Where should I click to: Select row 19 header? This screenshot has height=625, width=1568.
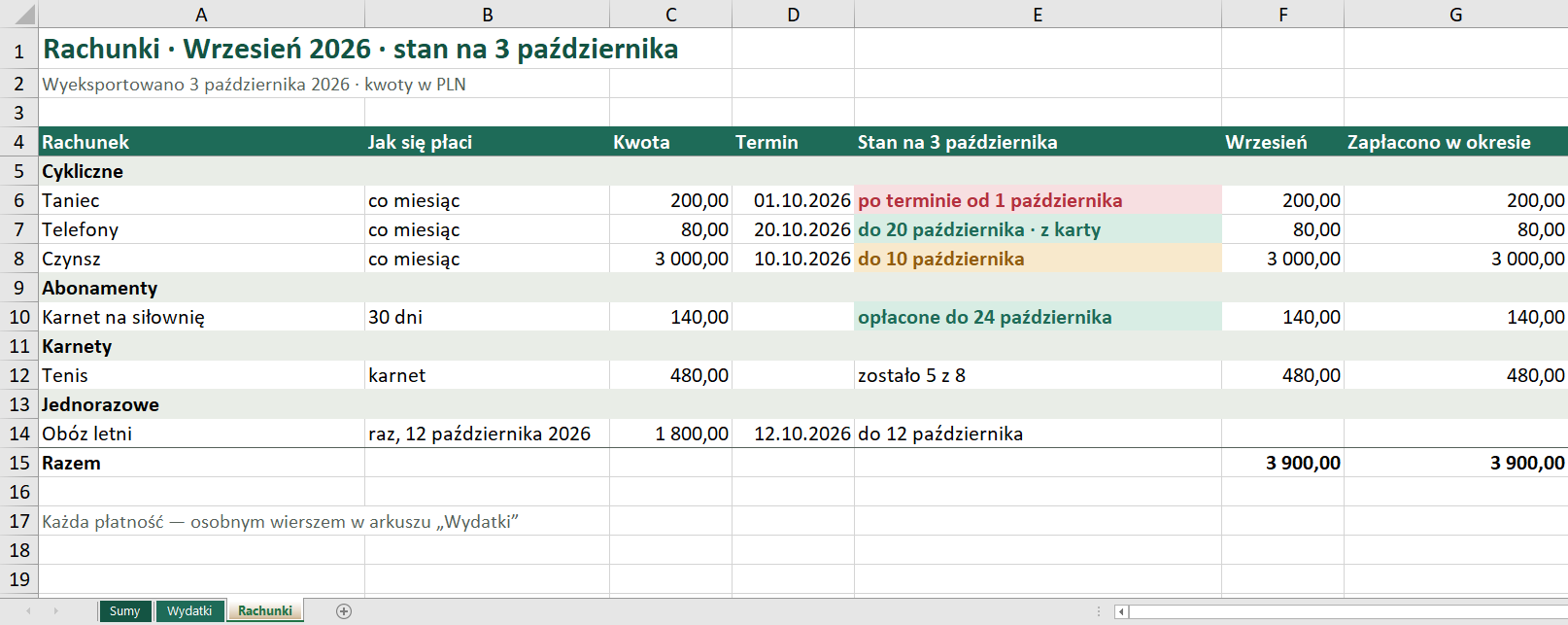click(18, 579)
